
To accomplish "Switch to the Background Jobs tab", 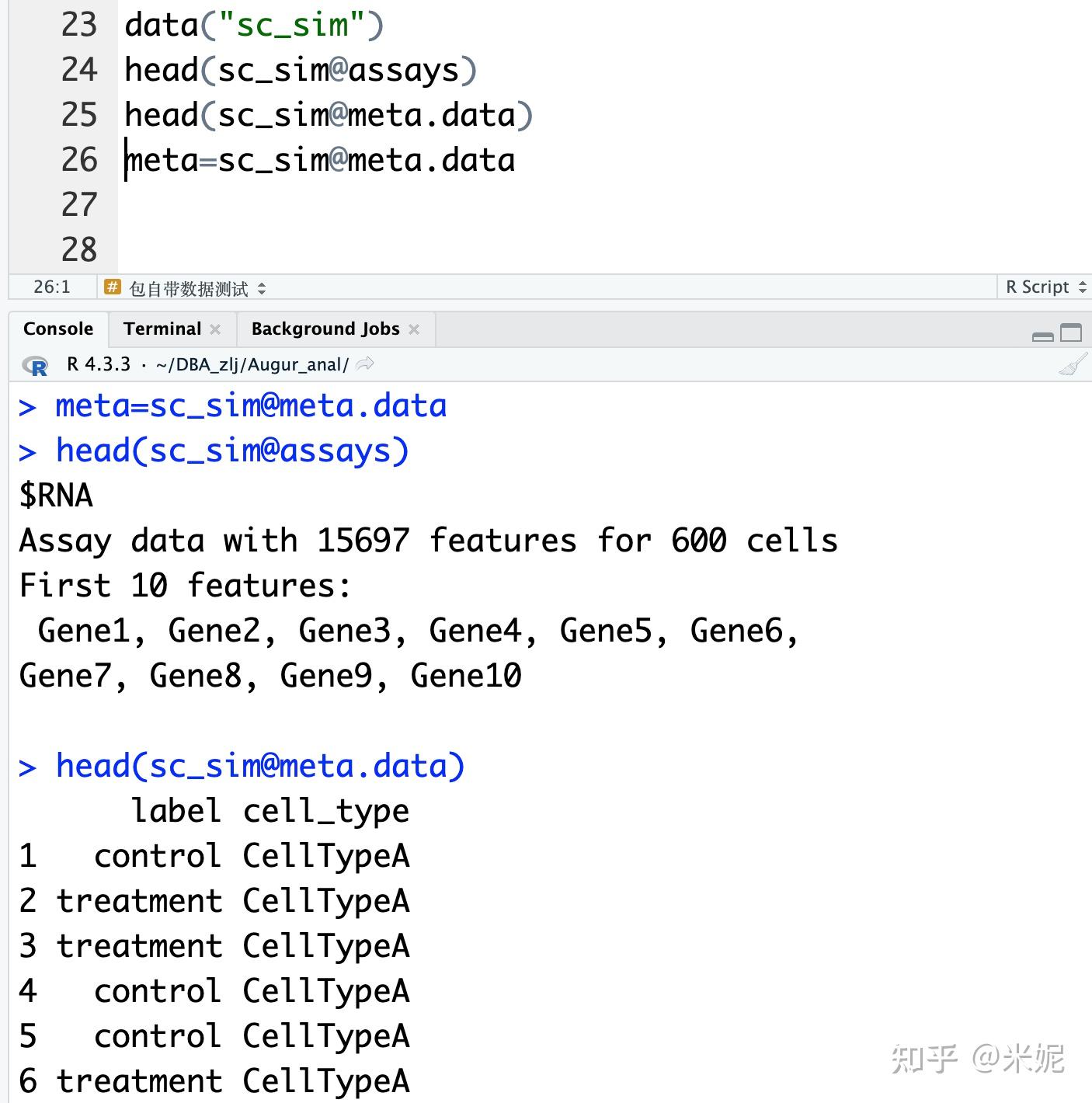I will [325, 329].
